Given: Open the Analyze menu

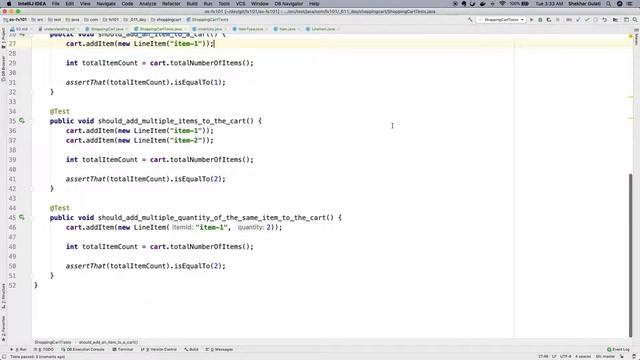Looking at the screenshot, I should coord(148,4).
